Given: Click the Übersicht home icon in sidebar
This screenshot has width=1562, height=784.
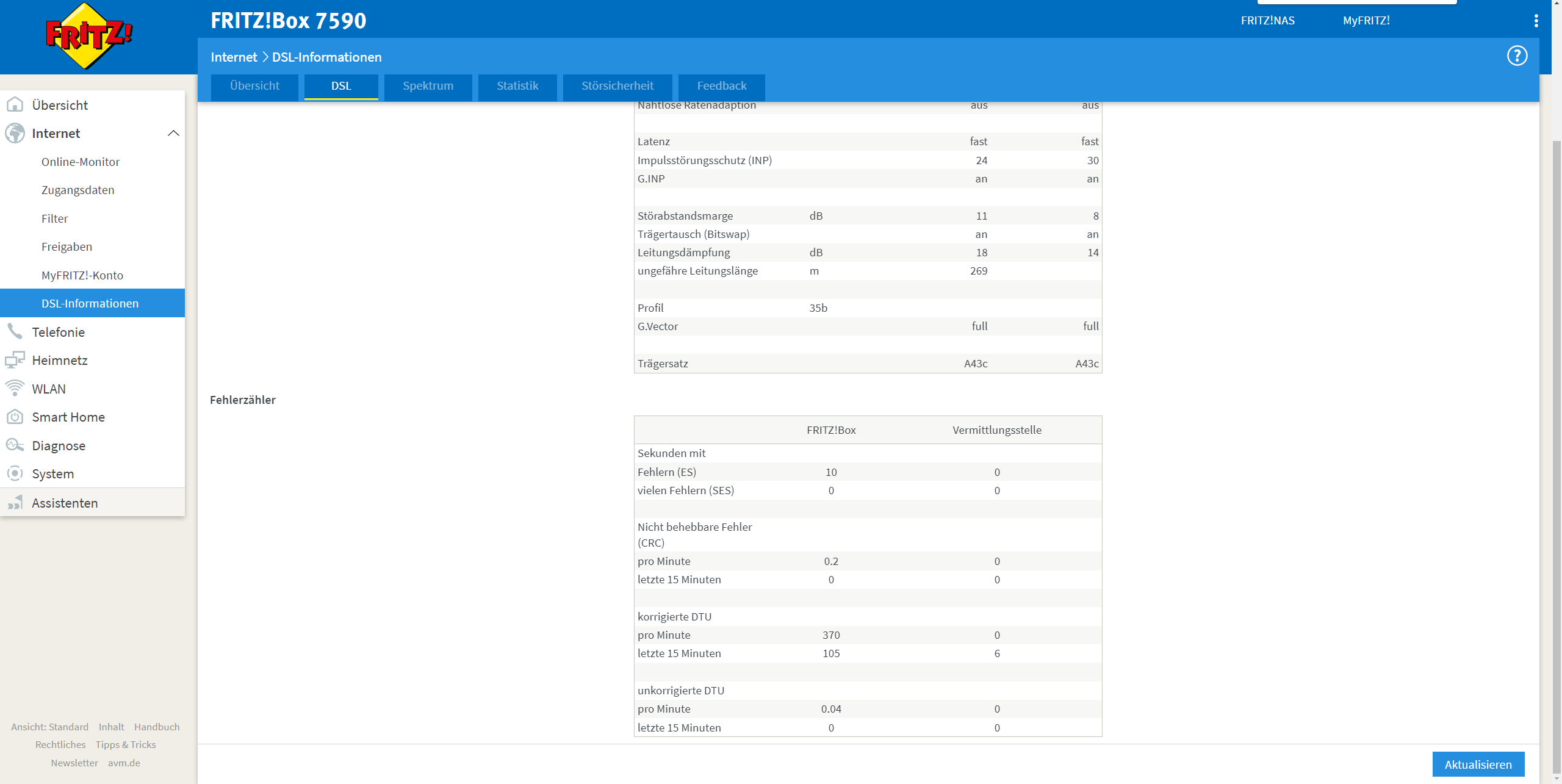Looking at the screenshot, I should (x=15, y=105).
